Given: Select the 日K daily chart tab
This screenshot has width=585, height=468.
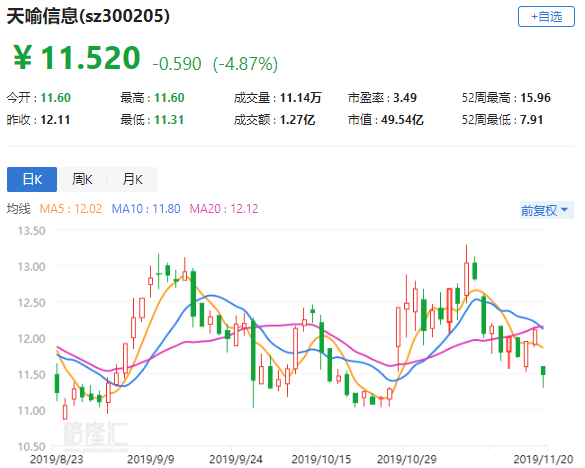Looking at the screenshot, I should 32,180.
